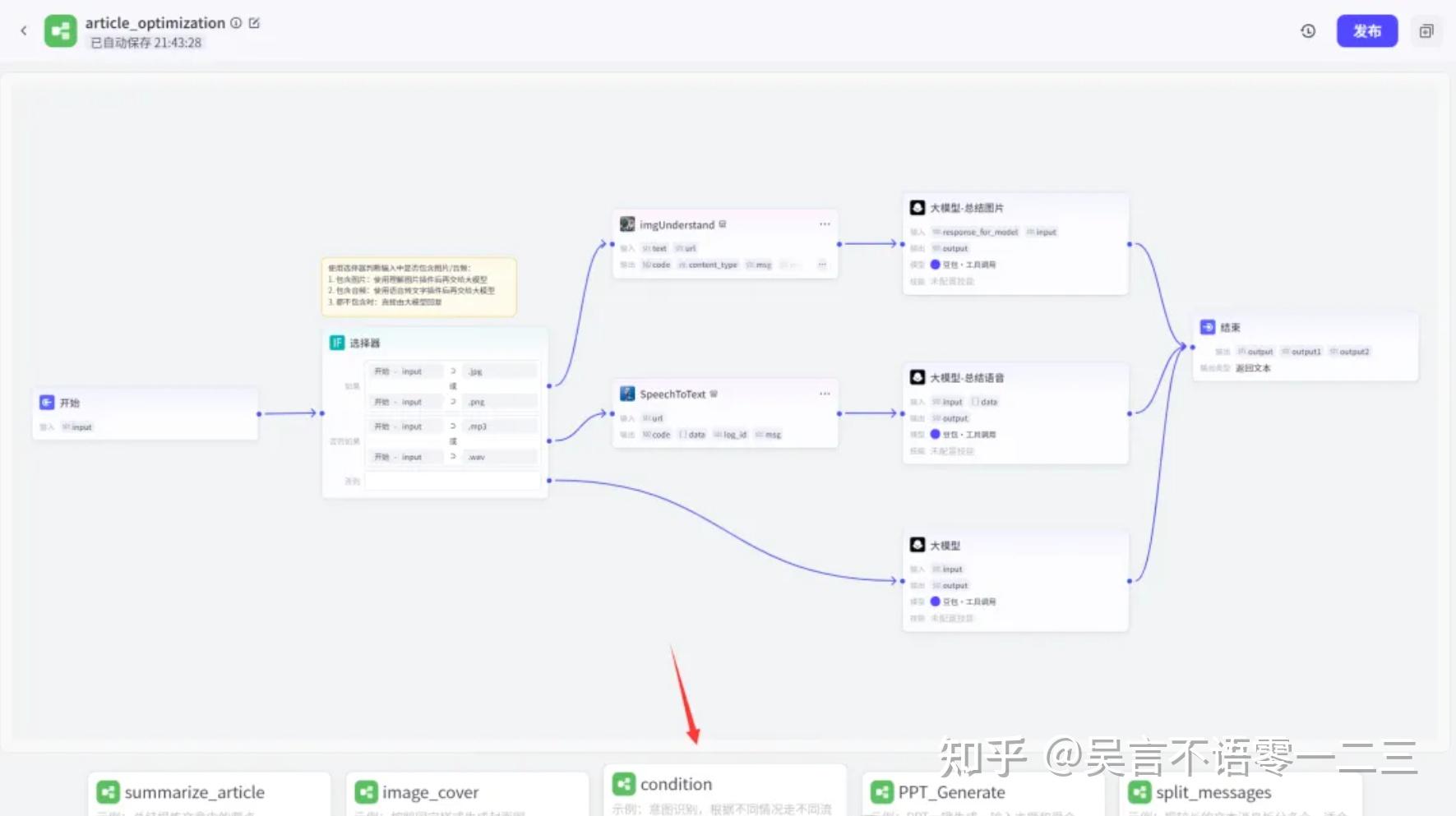Click the green workflow icon beside the title
The height and width of the screenshot is (816, 1456).
(60, 30)
